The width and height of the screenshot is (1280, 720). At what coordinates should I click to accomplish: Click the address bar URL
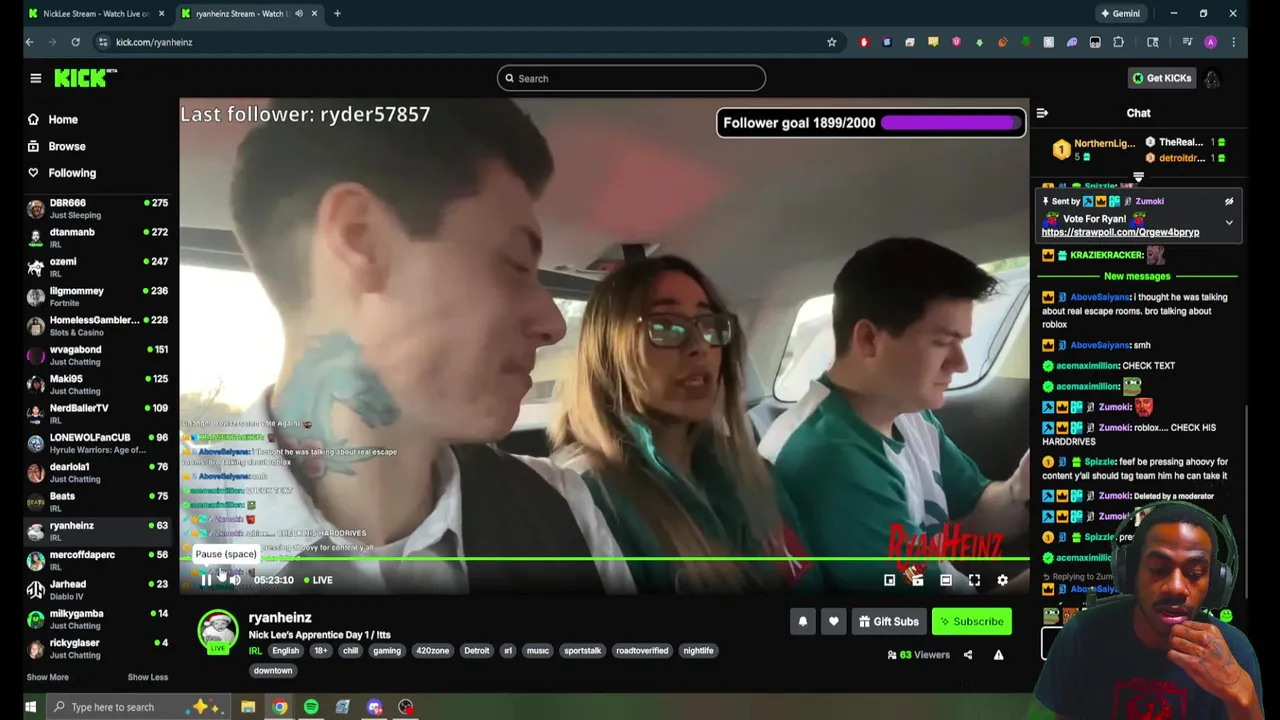click(154, 42)
